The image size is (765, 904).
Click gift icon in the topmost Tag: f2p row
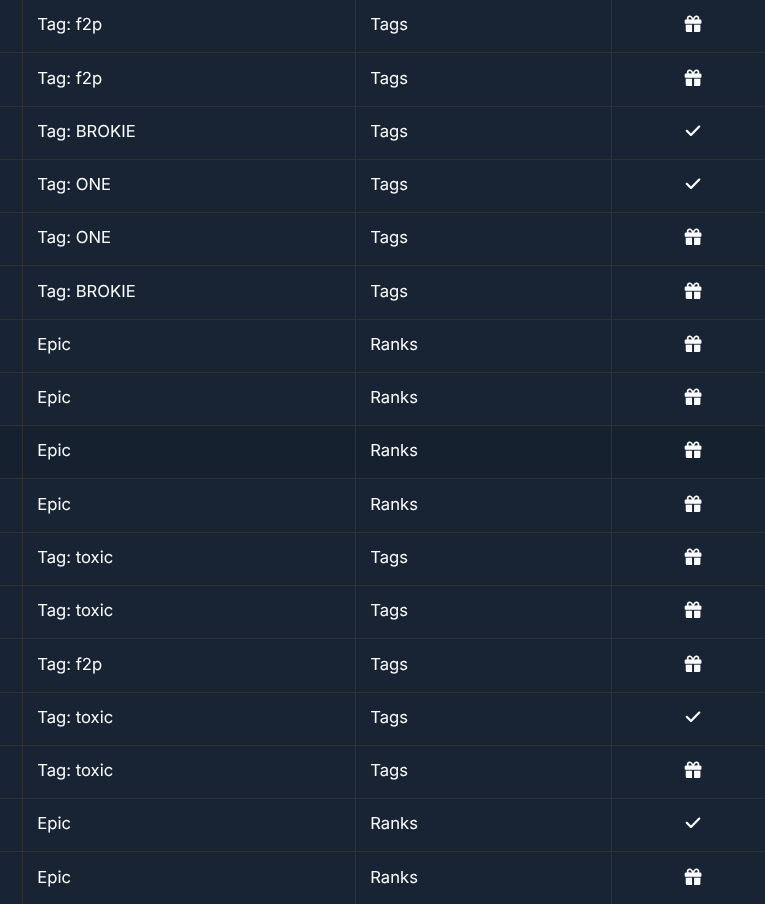(693, 24)
